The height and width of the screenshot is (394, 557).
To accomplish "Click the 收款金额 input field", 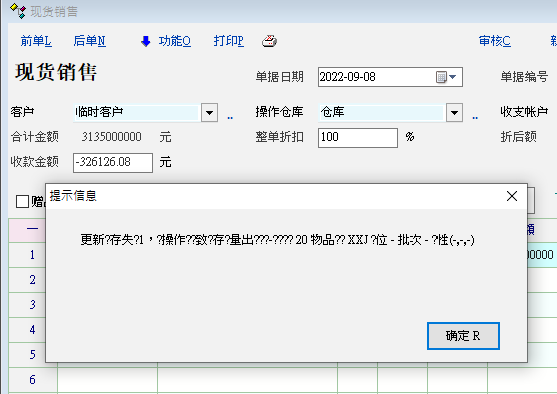I will (x=113, y=163).
